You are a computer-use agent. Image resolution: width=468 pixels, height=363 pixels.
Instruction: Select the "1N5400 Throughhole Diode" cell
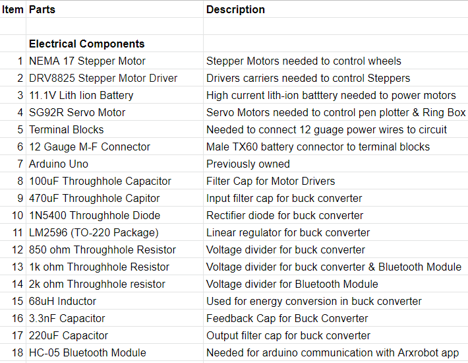115,215
